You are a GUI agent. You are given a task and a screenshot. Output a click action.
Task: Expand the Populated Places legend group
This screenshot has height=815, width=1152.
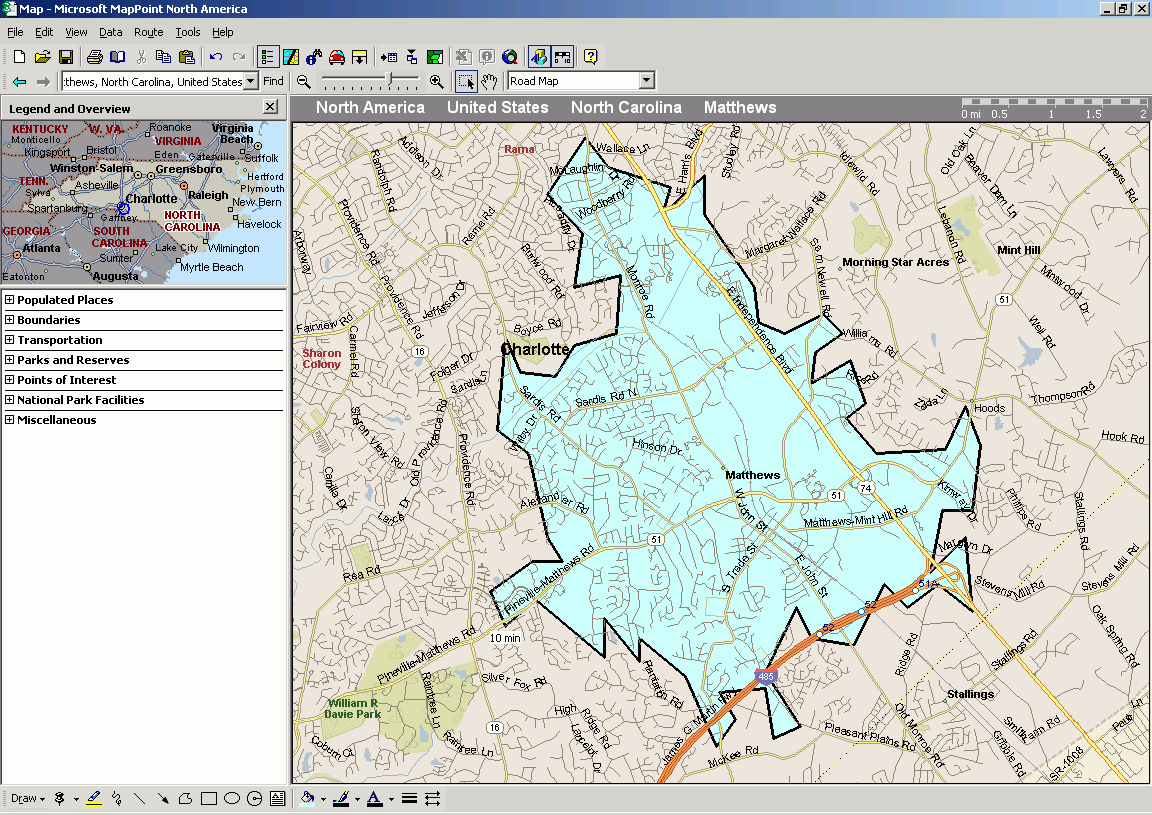click(x=10, y=300)
